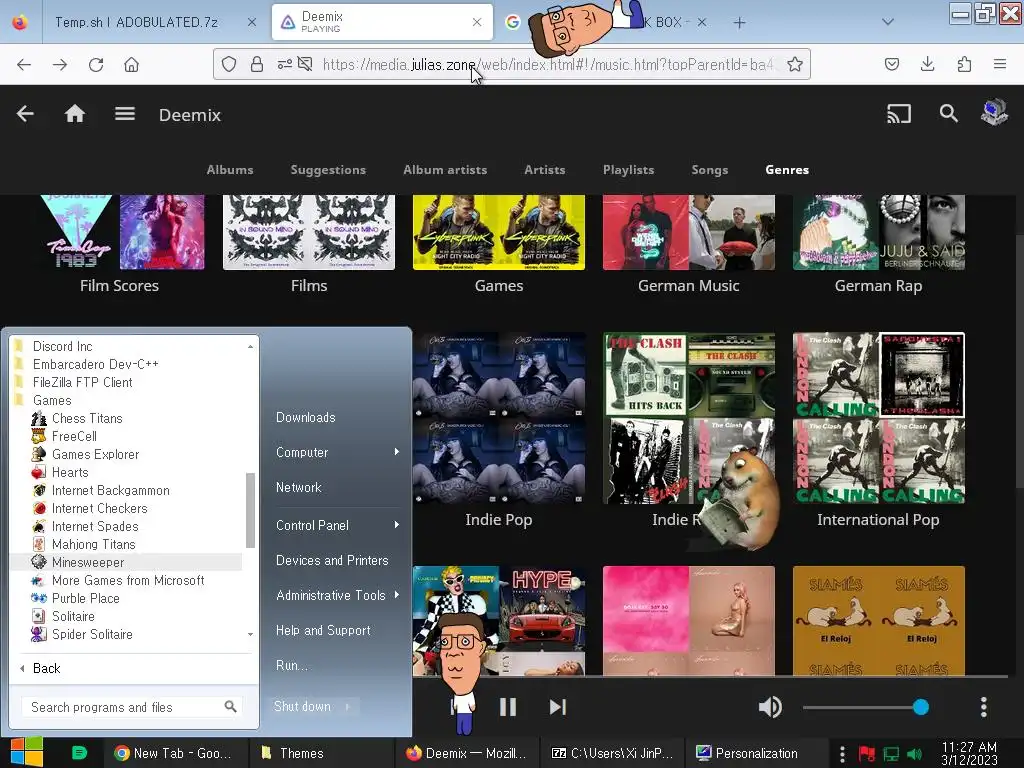The image size is (1024, 768).
Task: Click Start menu programs list scrollbar
Action: coord(250,509)
